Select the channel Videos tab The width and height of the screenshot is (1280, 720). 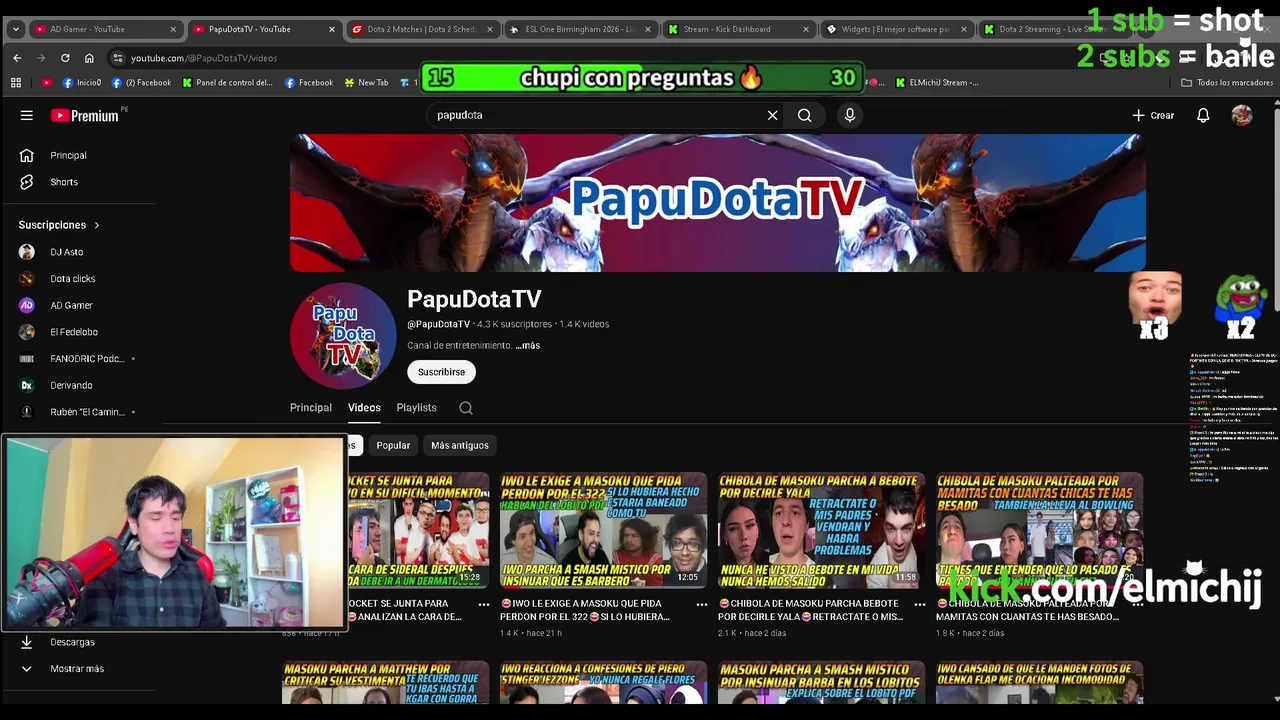[x=364, y=408]
